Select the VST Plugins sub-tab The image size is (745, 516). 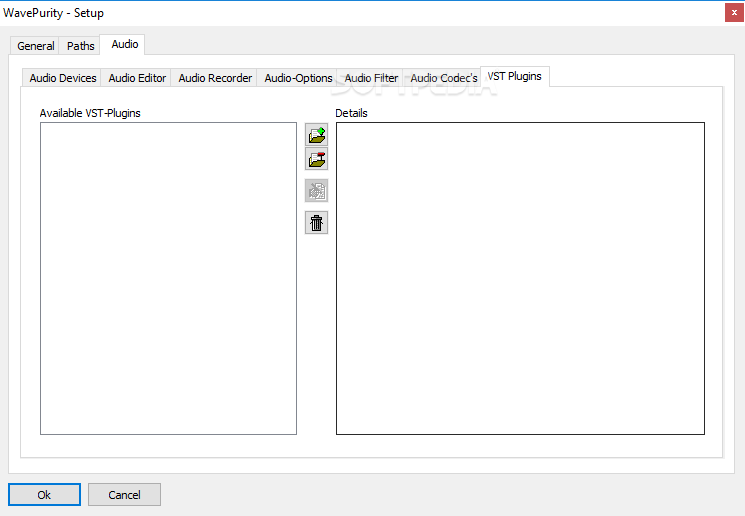[x=515, y=76]
